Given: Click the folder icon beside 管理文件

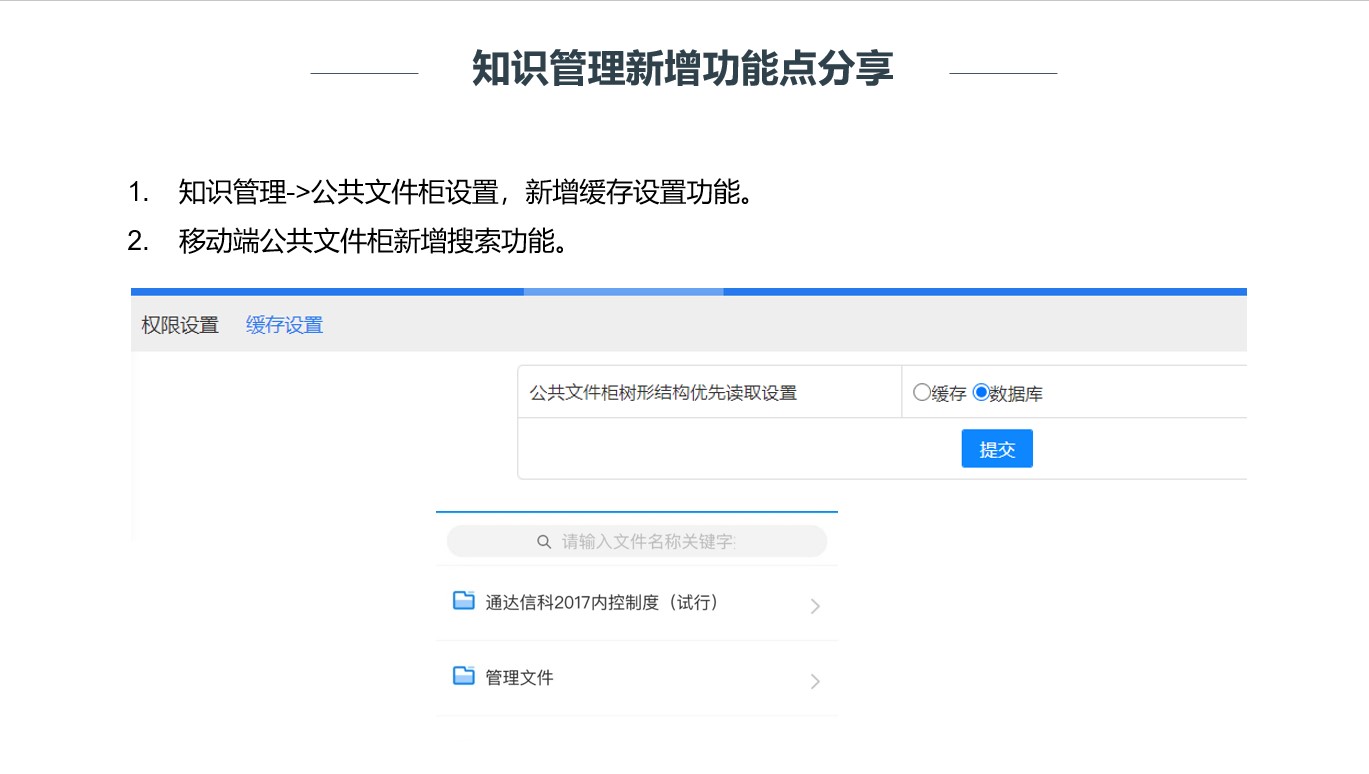Looking at the screenshot, I should pos(463,676).
